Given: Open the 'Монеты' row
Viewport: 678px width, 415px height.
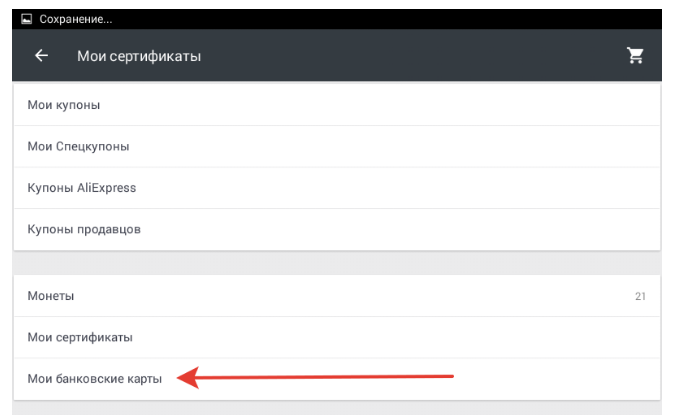Looking at the screenshot, I should pyautogui.click(x=51, y=296).
